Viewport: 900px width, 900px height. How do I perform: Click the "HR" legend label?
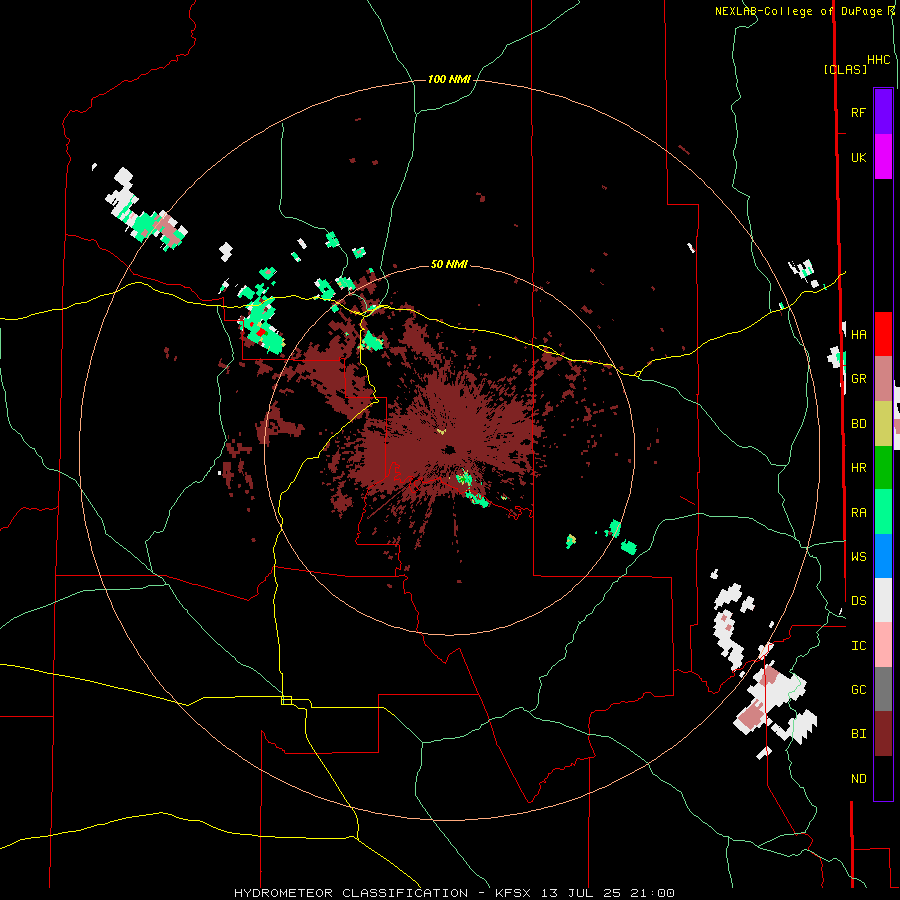click(859, 468)
